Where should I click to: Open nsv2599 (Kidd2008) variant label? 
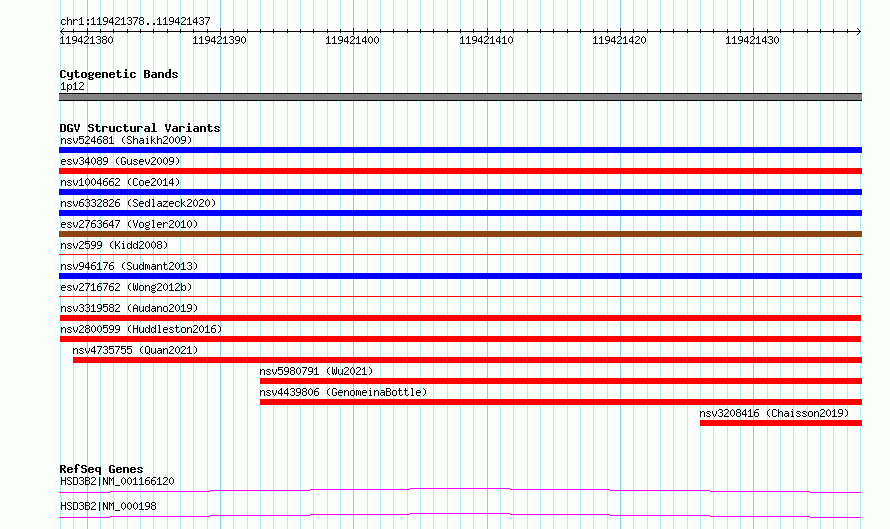point(114,245)
